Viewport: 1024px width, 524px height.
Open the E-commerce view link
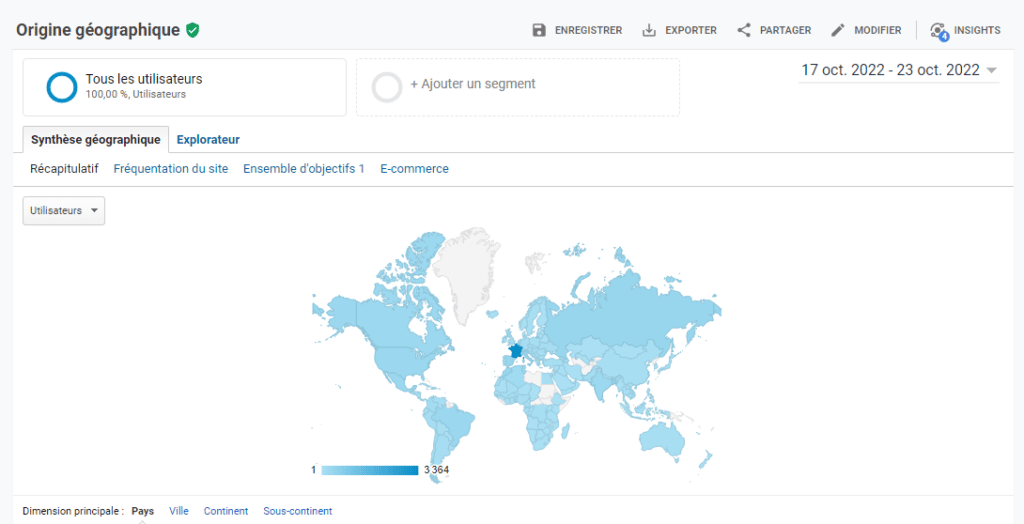414,169
